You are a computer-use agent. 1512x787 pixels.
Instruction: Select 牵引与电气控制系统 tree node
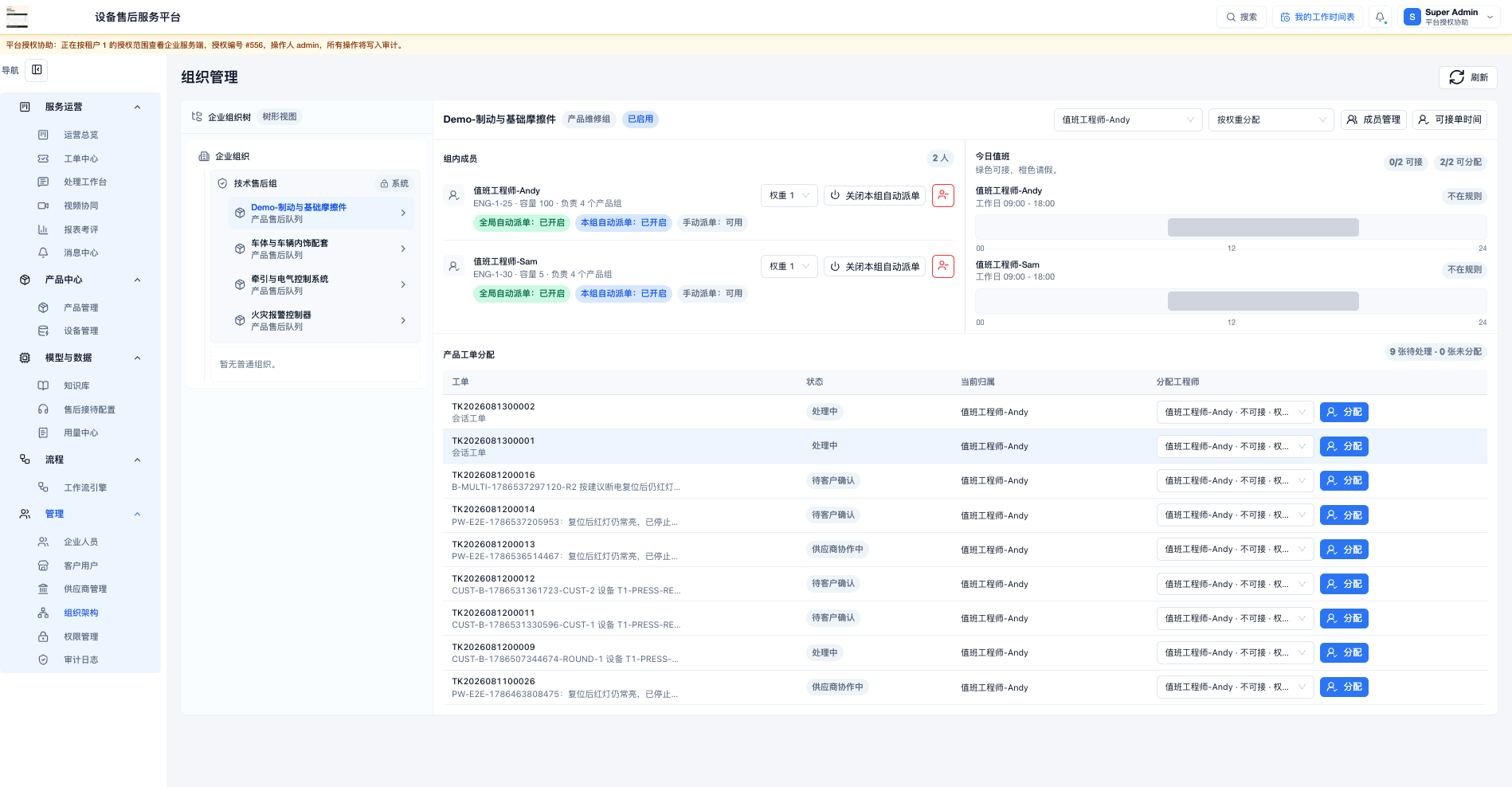click(x=321, y=284)
